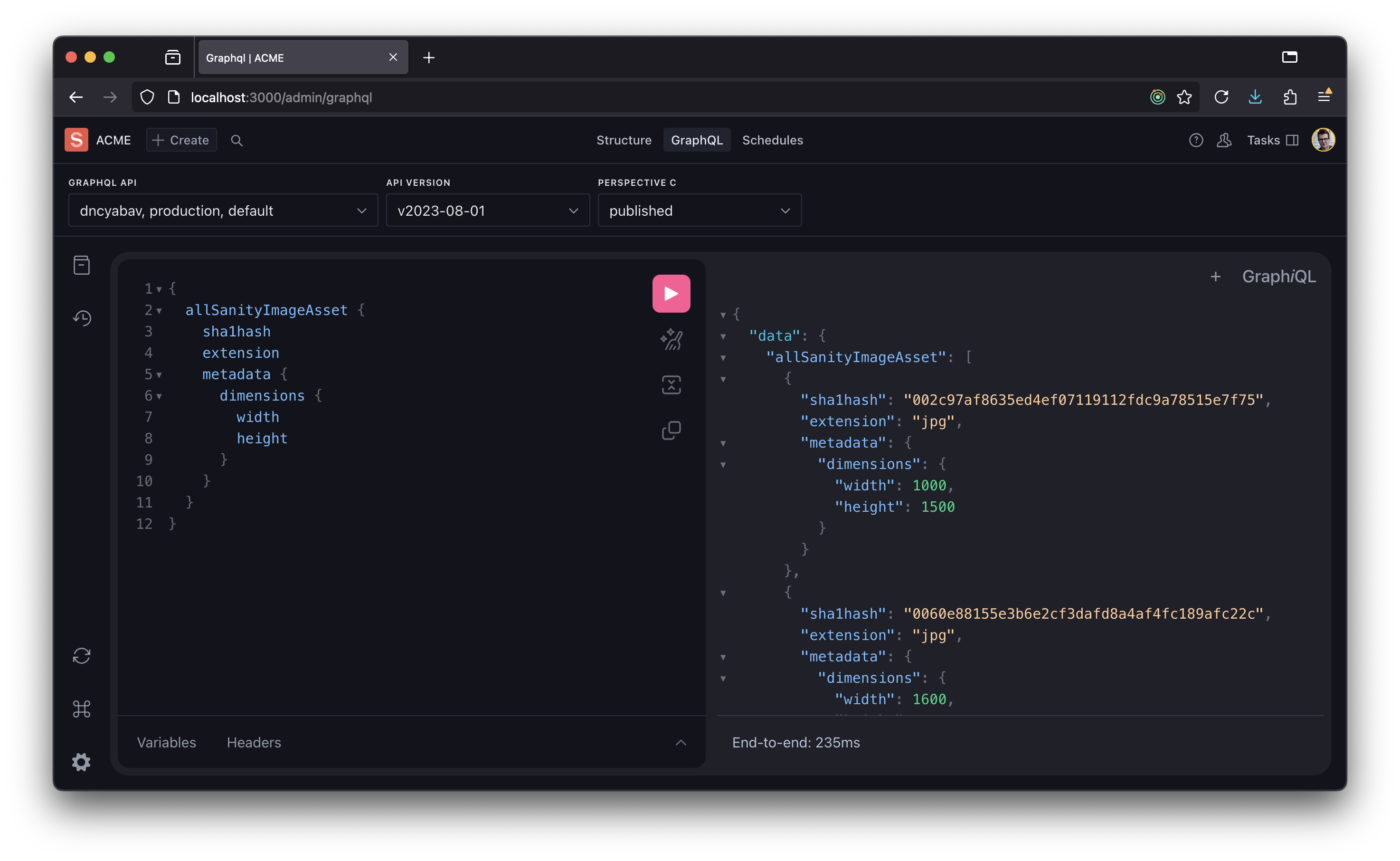Add a new GraphiQL tab
The height and width of the screenshot is (861, 1400).
1215,277
